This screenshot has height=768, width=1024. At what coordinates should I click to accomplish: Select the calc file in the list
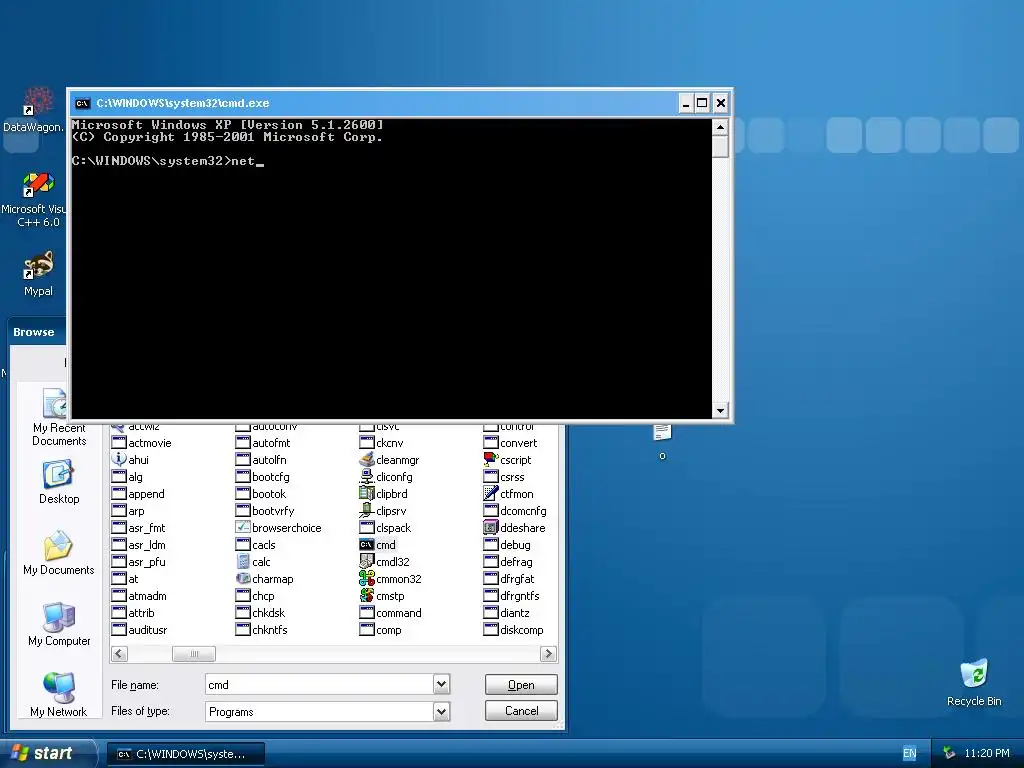pyautogui.click(x=253, y=562)
